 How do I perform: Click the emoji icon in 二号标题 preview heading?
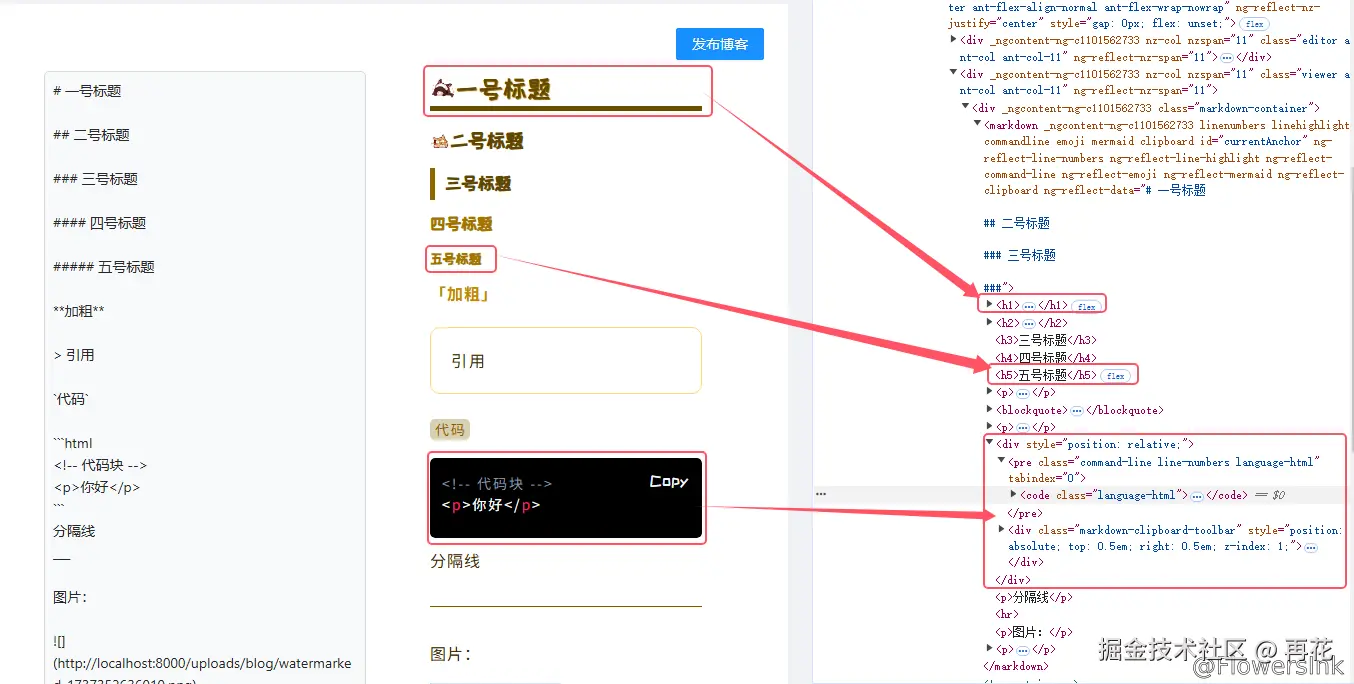tap(440, 142)
